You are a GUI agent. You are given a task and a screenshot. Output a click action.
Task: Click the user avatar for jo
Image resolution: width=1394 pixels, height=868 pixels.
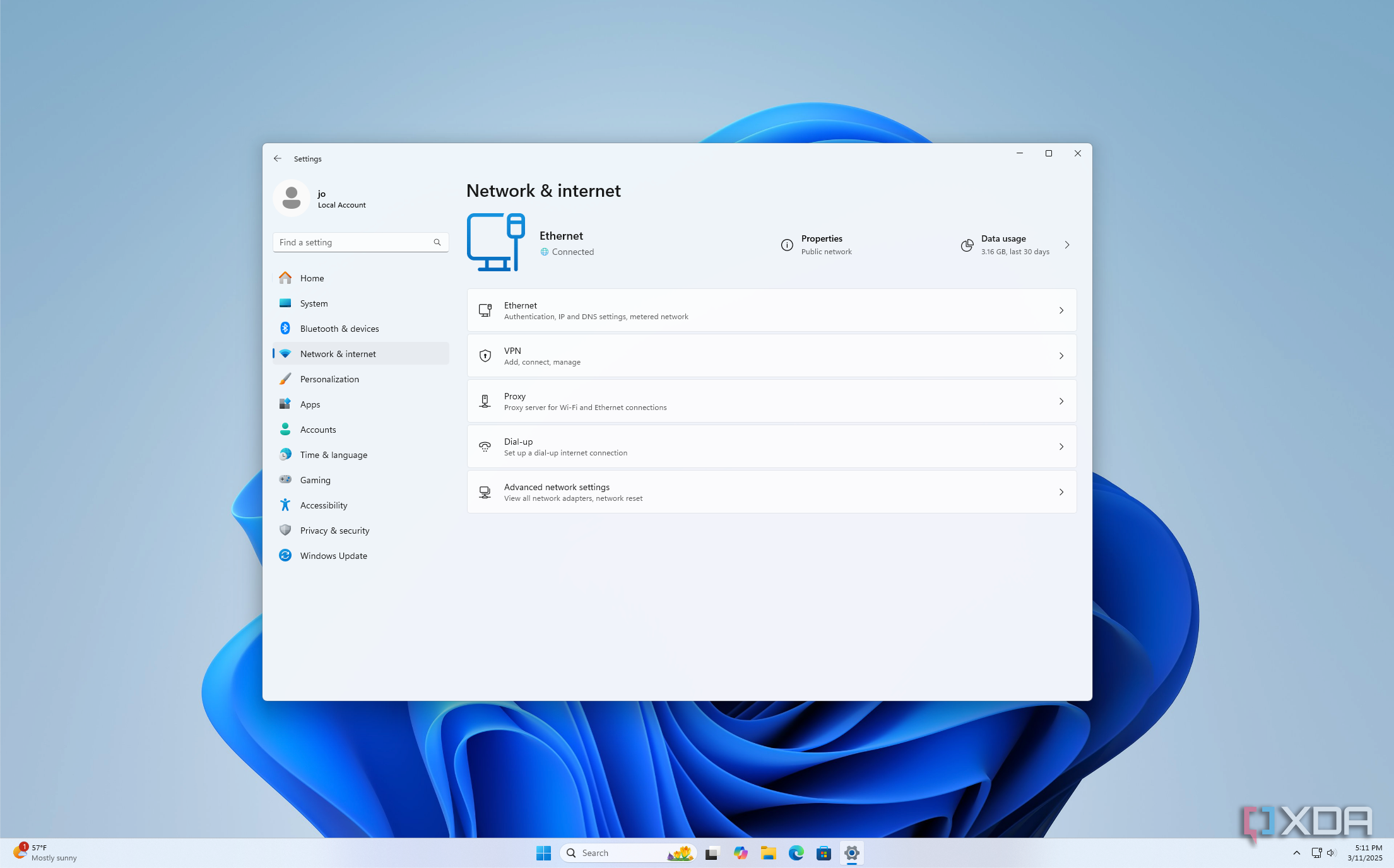(291, 198)
